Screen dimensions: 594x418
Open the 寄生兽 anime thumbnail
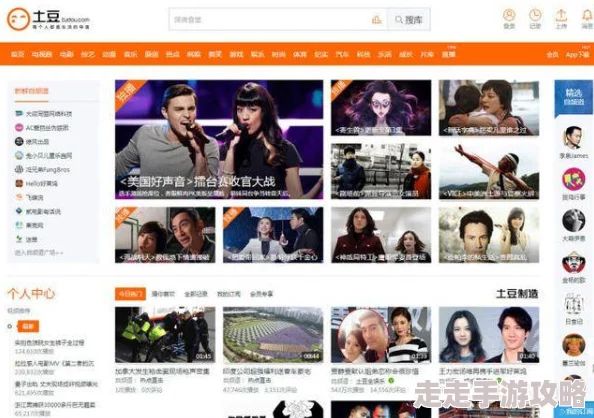tap(381, 108)
